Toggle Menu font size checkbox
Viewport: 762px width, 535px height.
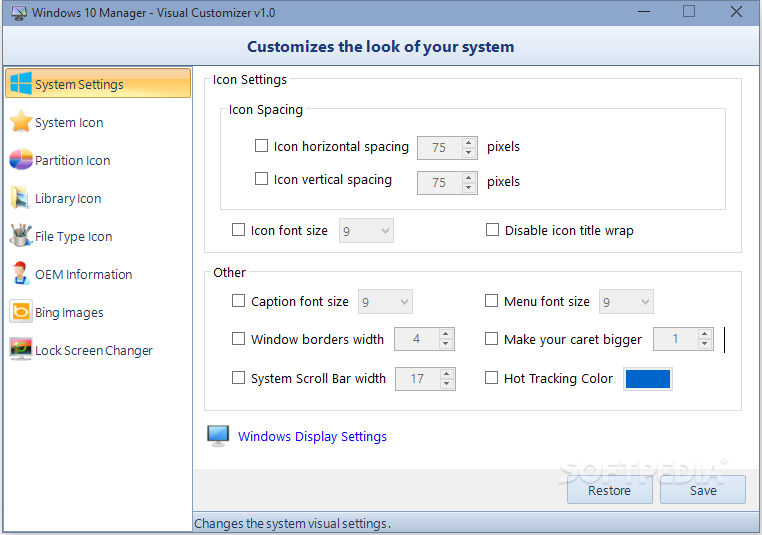point(491,301)
